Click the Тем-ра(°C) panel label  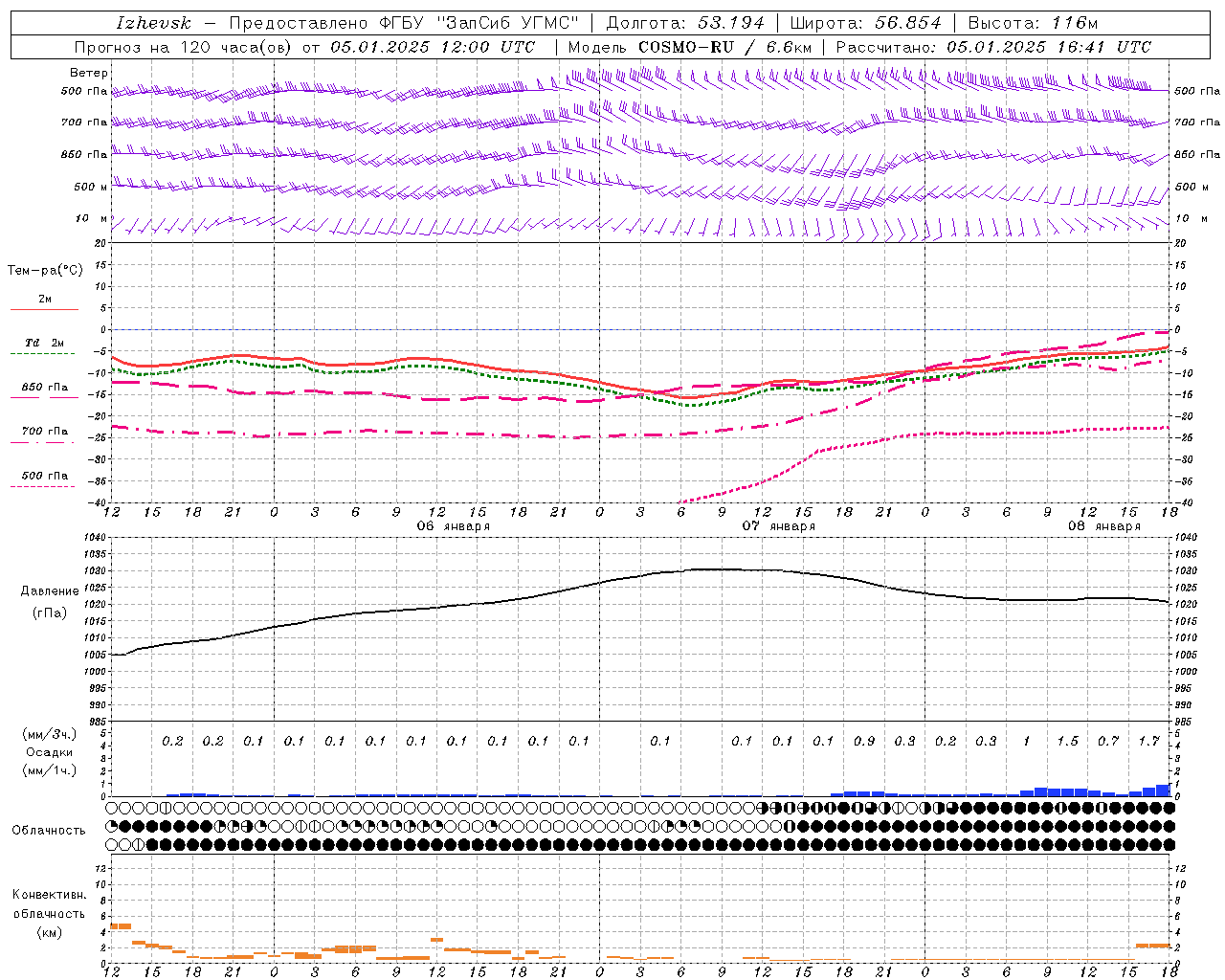[x=45, y=271]
